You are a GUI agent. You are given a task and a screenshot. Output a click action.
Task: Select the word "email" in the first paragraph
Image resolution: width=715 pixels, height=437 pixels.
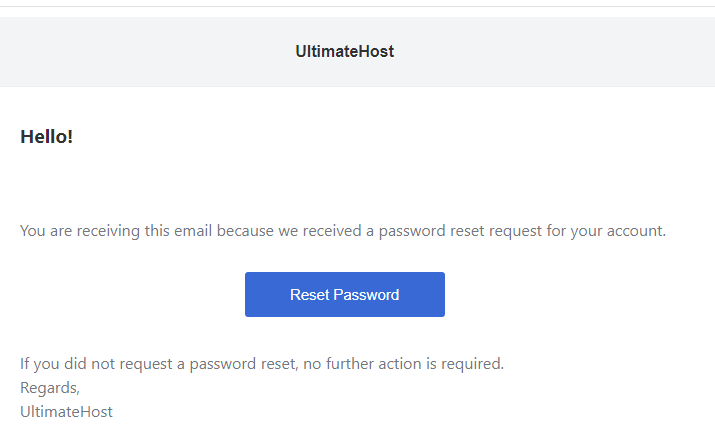[x=193, y=231]
